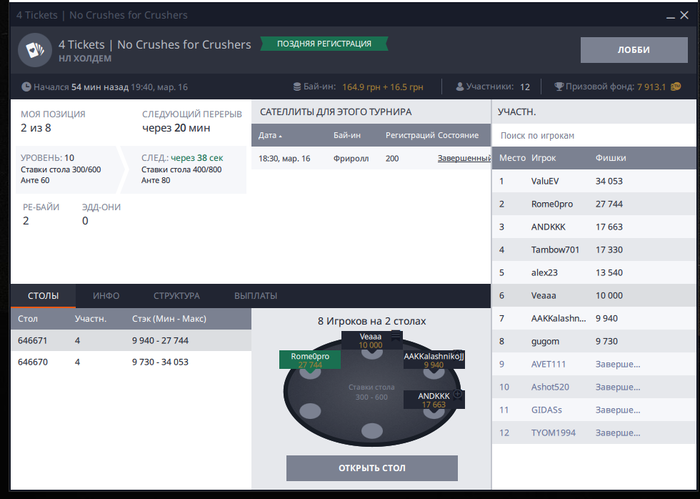Select player gugom in participants list

(594, 341)
